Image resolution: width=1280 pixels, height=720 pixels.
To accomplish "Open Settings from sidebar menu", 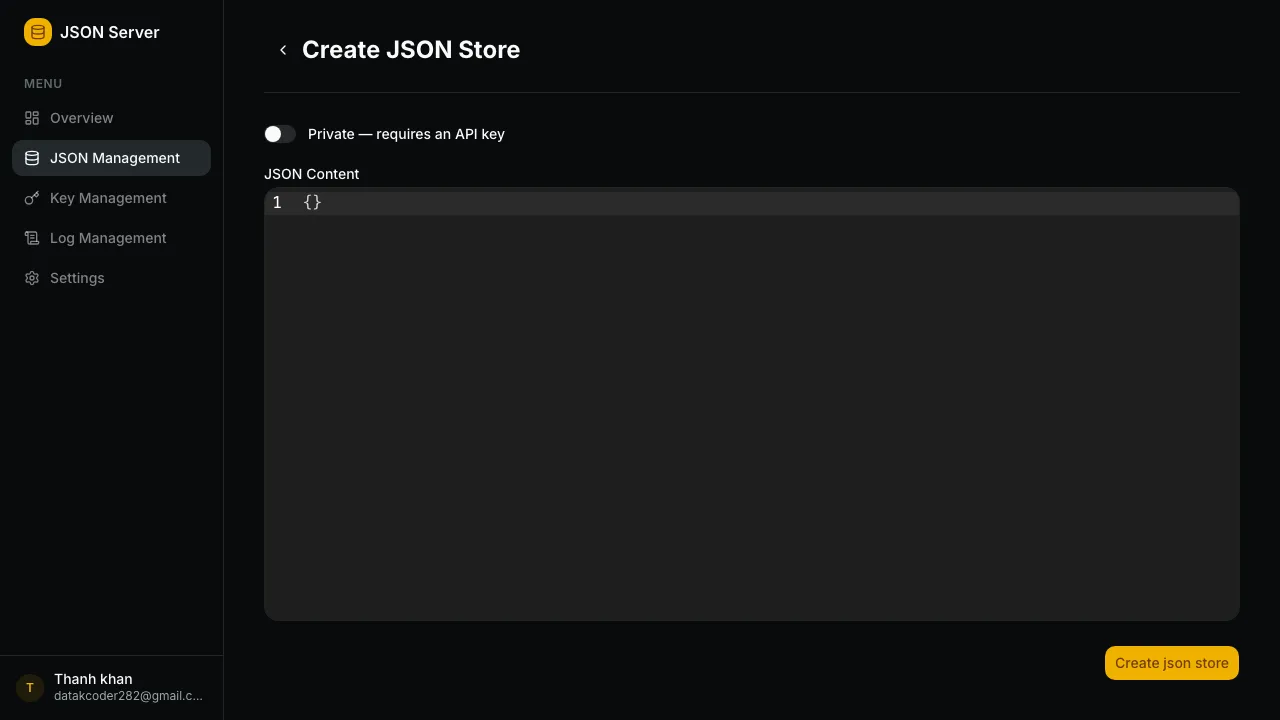I will (111, 278).
